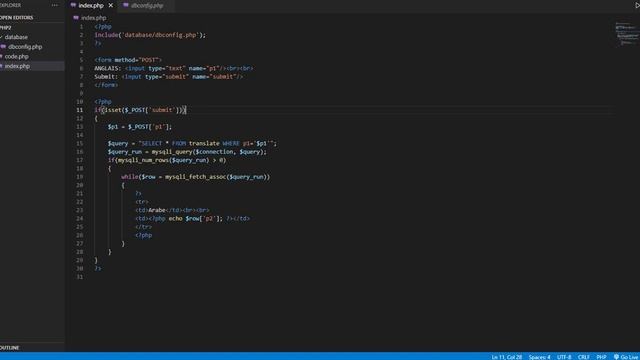The width and height of the screenshot is (640, 360).
Task: Click the $p1 = $_POST['p1'] line
Action: pos(140,127)
